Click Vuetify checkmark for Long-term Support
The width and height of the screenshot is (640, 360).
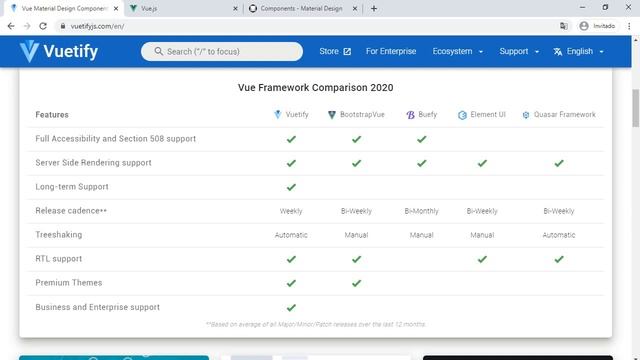(291, 187)
